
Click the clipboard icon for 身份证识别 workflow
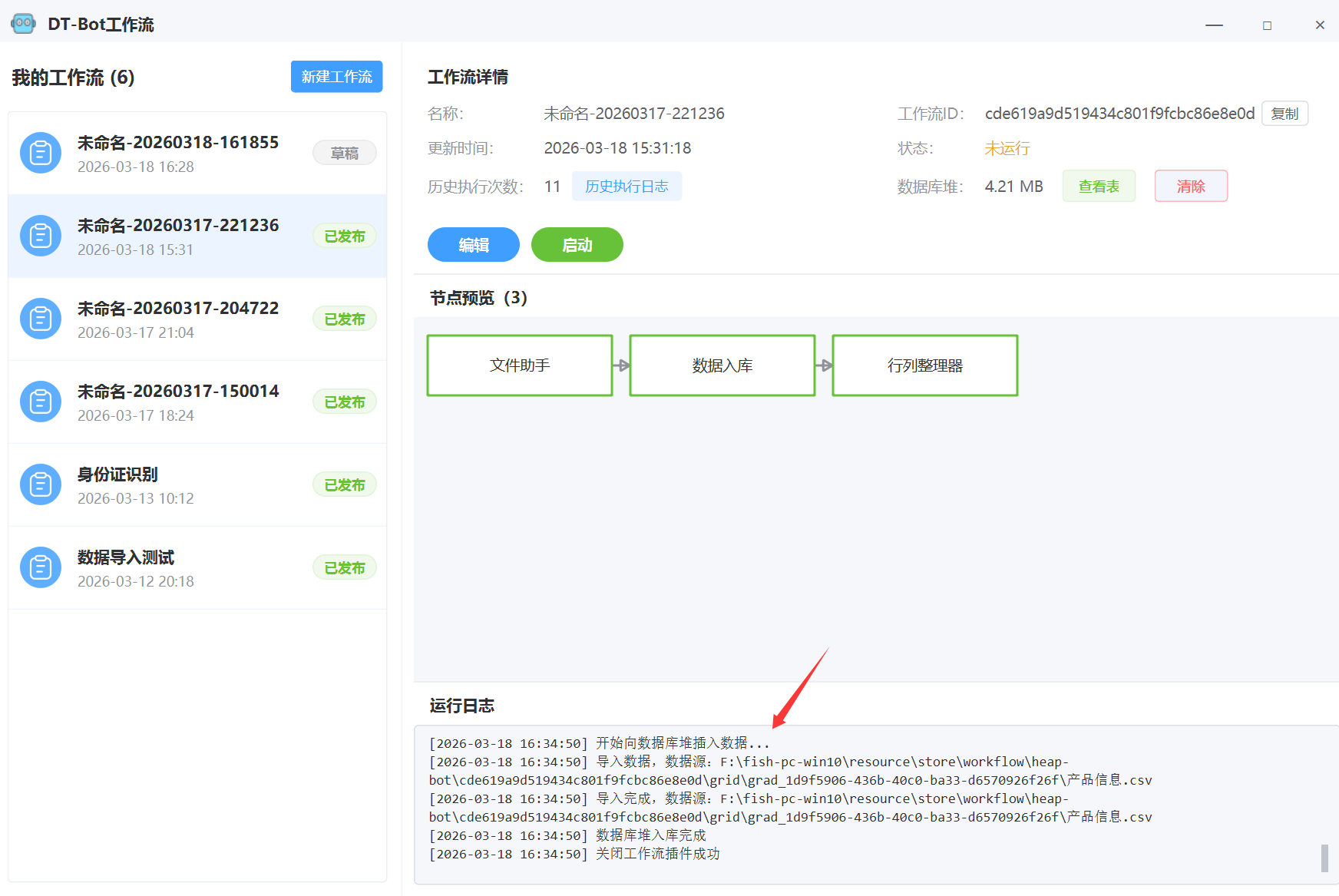click(x=41, y=484)
